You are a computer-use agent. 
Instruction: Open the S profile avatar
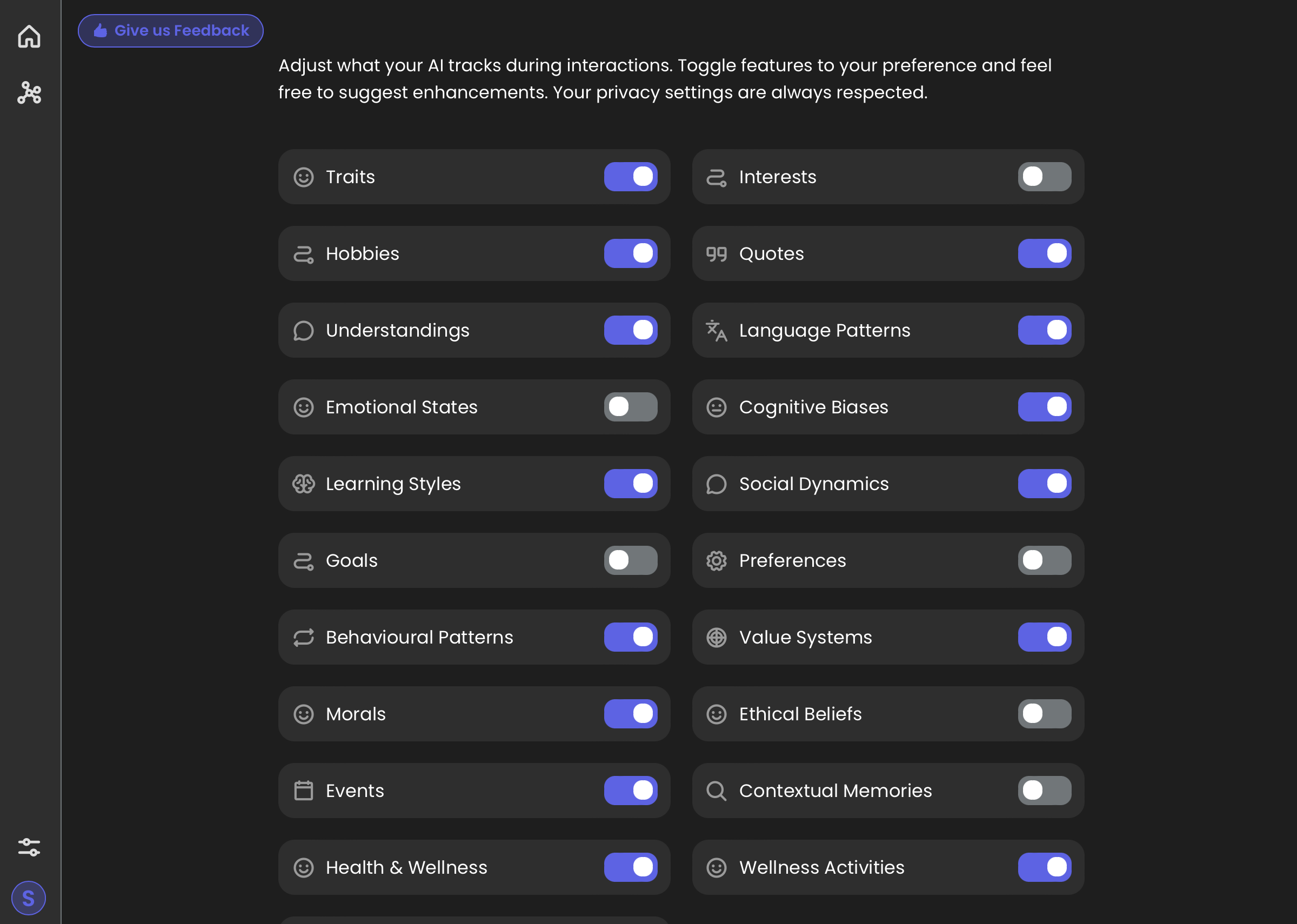[29, 898]
